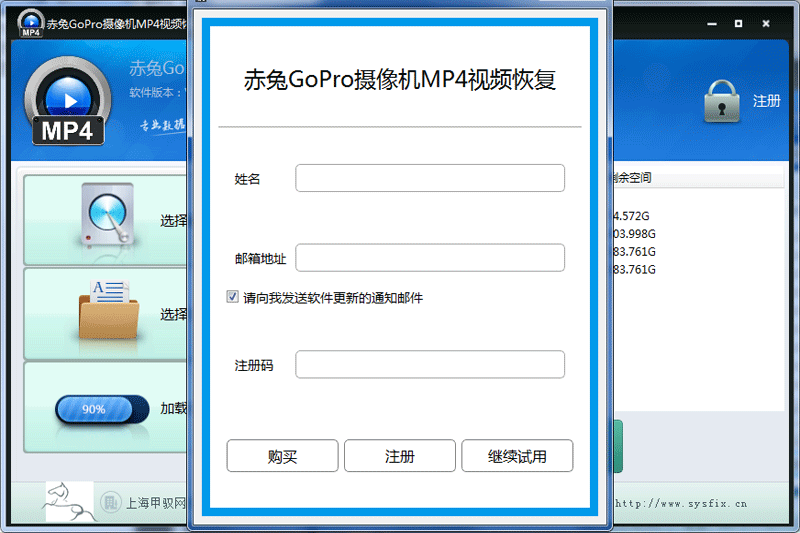
Task: Focus the 邮箱地址 email input field
Action: point(430,258)
